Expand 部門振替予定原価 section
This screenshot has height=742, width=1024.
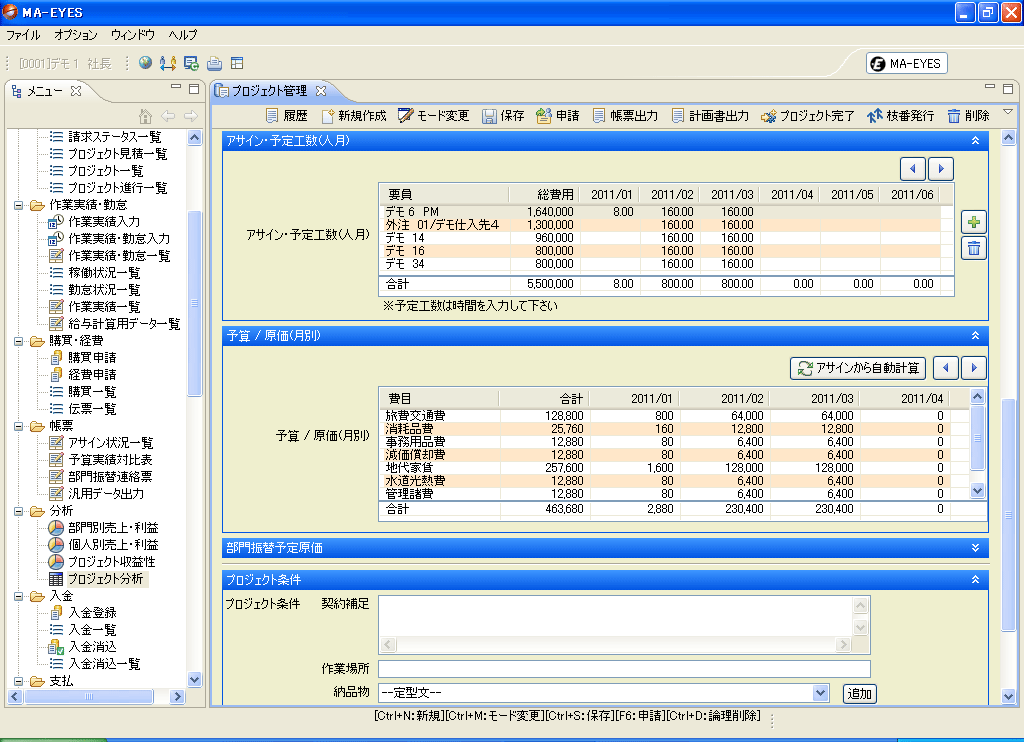click(975, 547)
